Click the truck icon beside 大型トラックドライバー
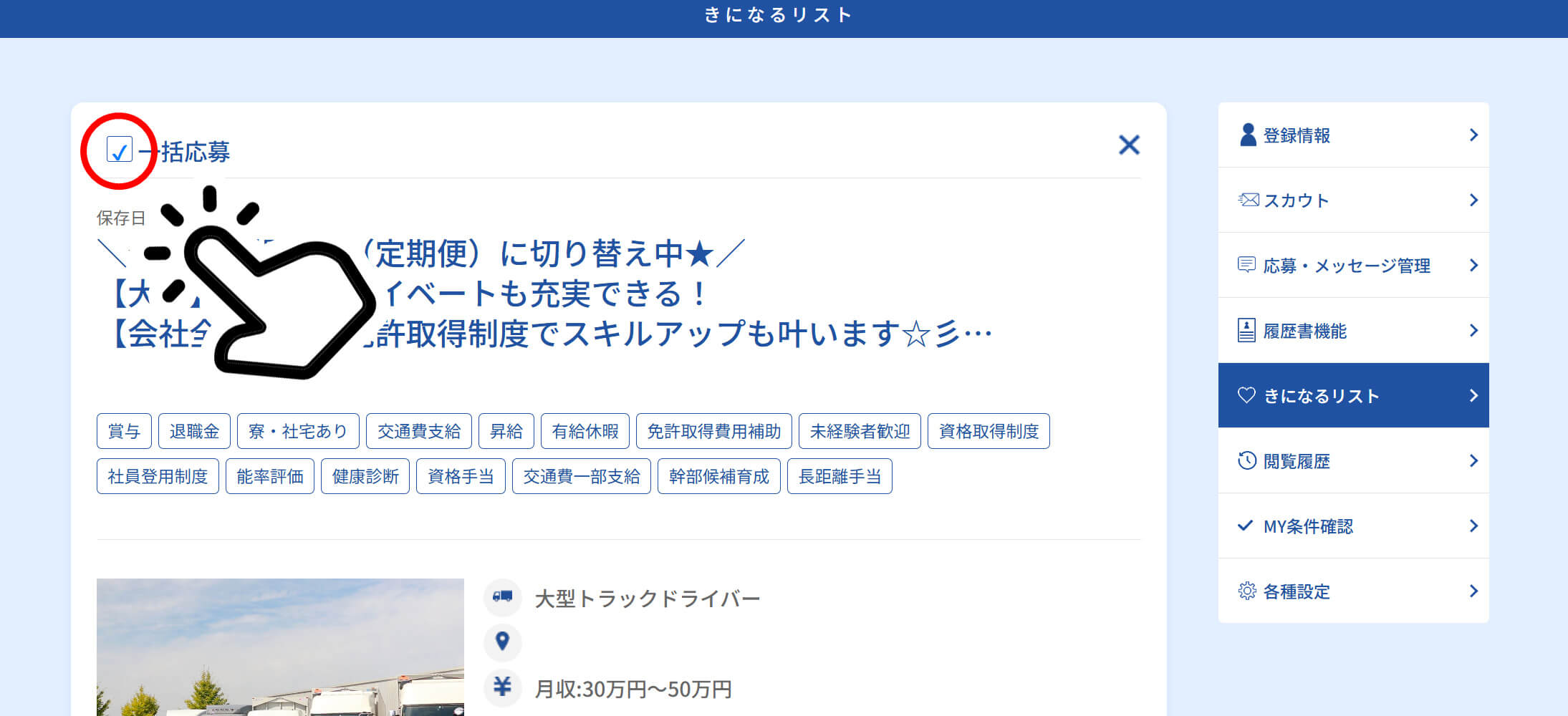 coord(502,597)
